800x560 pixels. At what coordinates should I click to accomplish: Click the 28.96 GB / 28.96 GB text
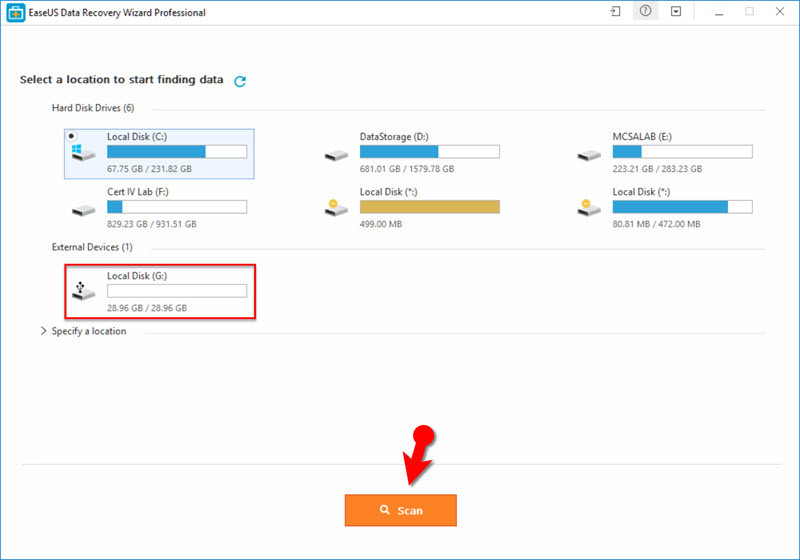(147, 308)
